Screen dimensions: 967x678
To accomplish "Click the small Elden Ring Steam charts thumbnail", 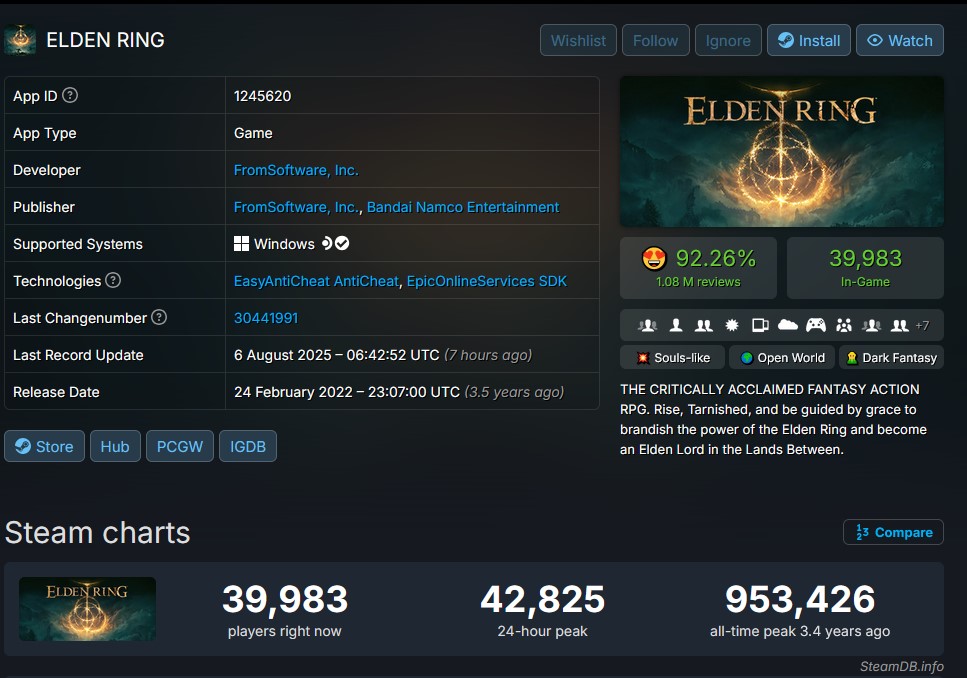I will [87, 609].
